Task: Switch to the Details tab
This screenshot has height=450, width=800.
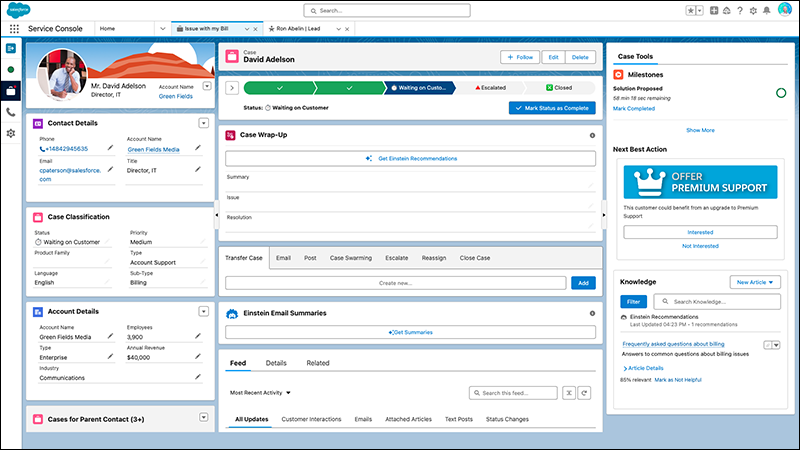Action: coord(276,363)
